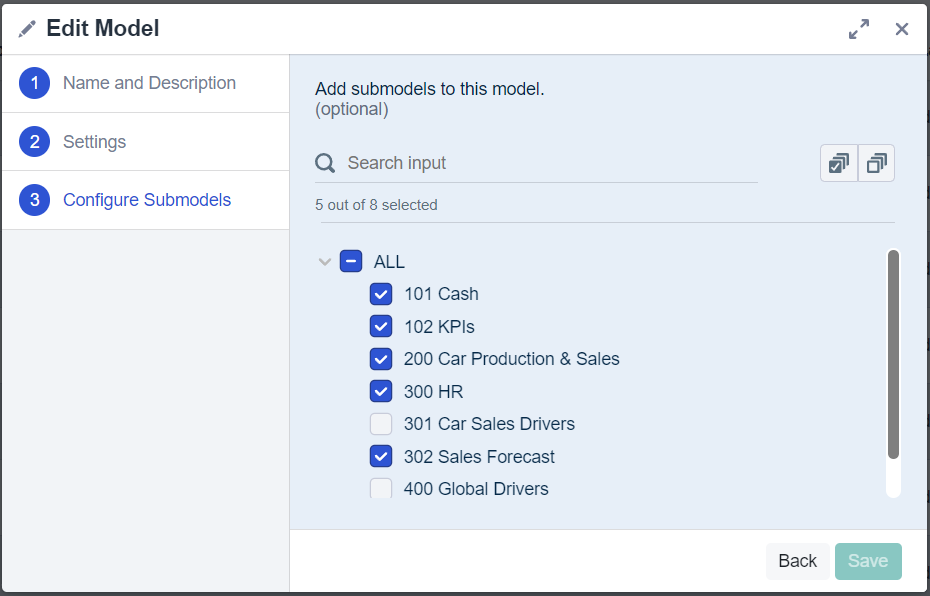
Task: Open the Name and Description step
Action: click(x=149, y=84)
